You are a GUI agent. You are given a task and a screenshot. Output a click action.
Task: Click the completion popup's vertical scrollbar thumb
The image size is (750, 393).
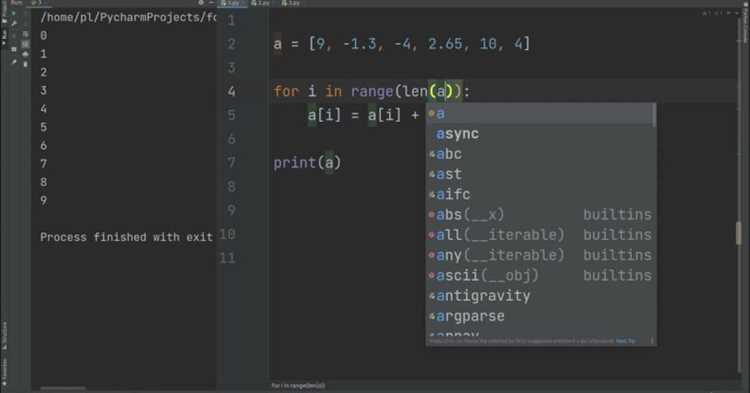coord(654,115)
